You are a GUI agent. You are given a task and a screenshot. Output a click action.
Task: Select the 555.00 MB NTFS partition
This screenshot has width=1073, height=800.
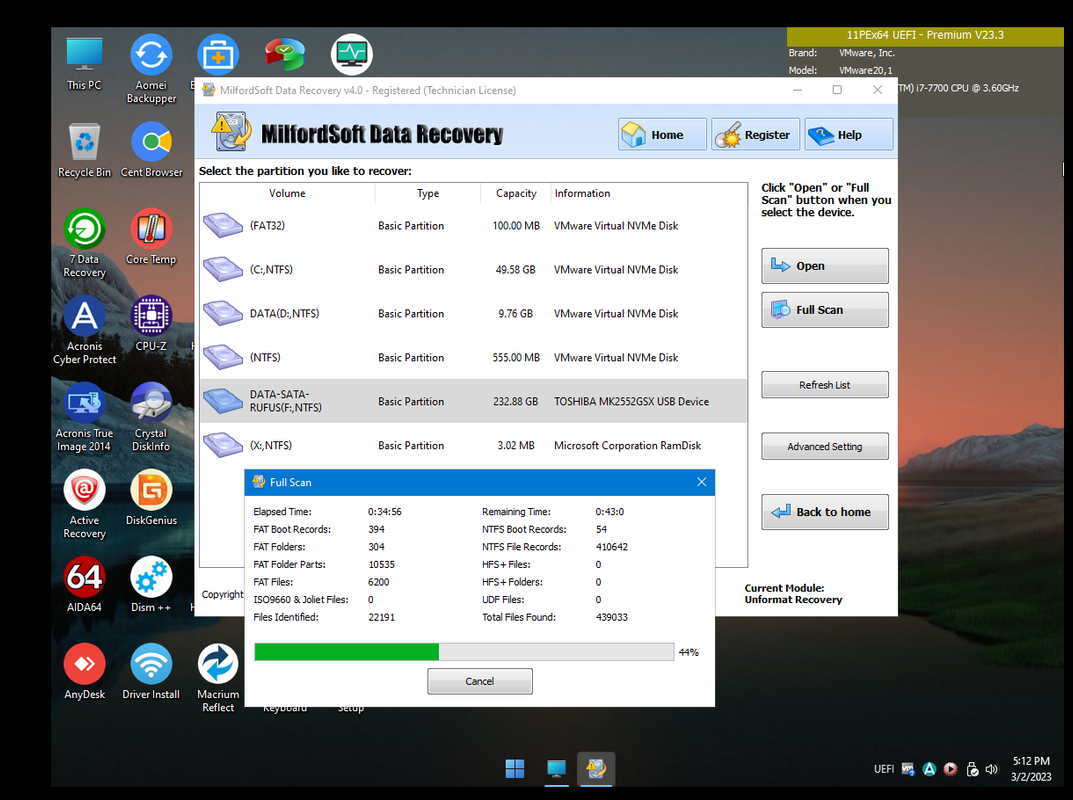474,357
